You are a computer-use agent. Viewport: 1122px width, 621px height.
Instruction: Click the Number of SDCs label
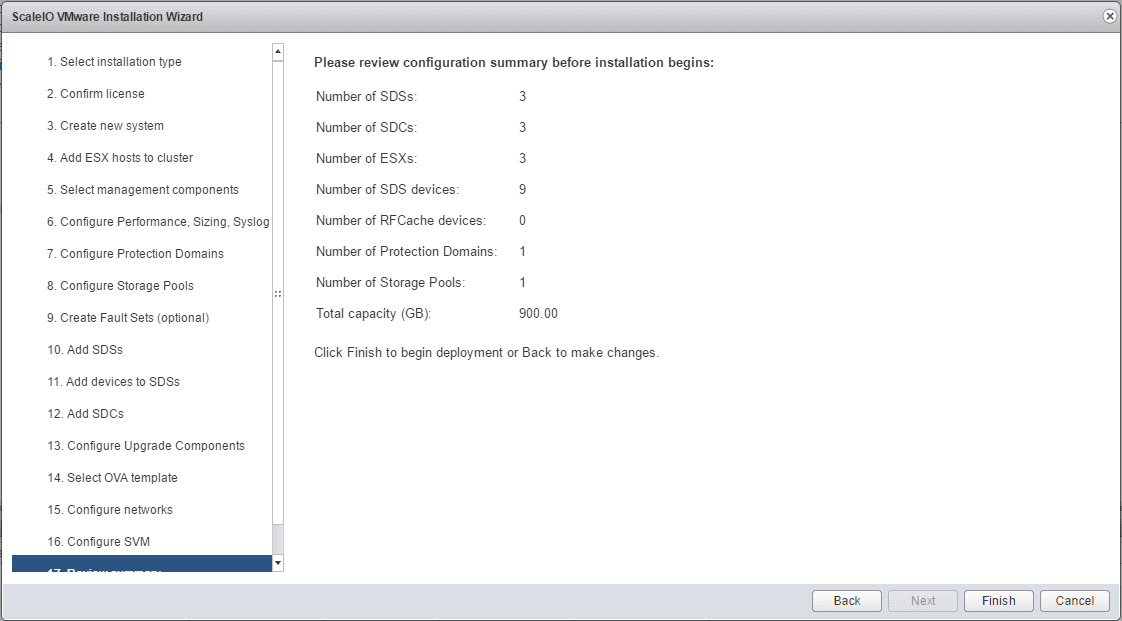pos(366,127)
